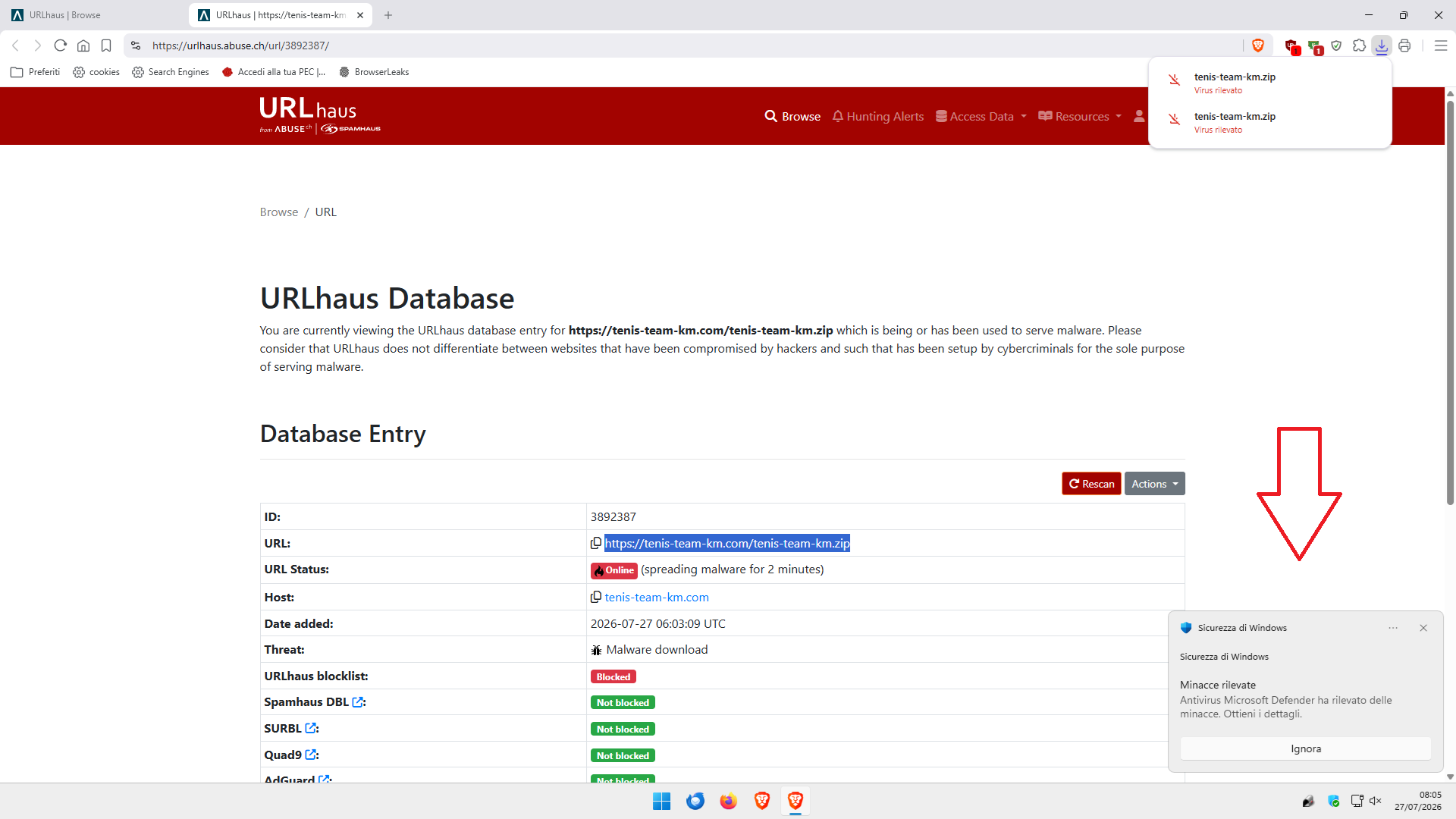This screenshot has height=819, width=1456.
Task: Open Brave Shields lion icon
Action: pos(1258,45)
